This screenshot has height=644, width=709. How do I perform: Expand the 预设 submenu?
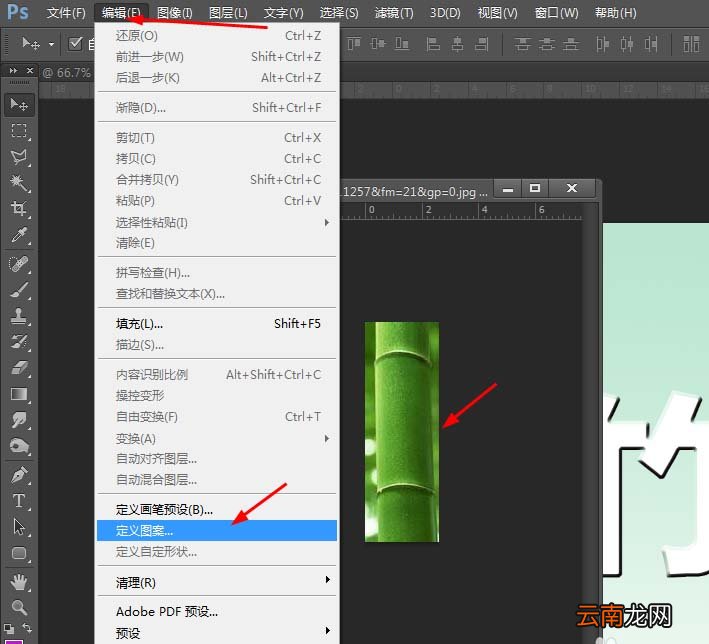(x=327, y=631)
